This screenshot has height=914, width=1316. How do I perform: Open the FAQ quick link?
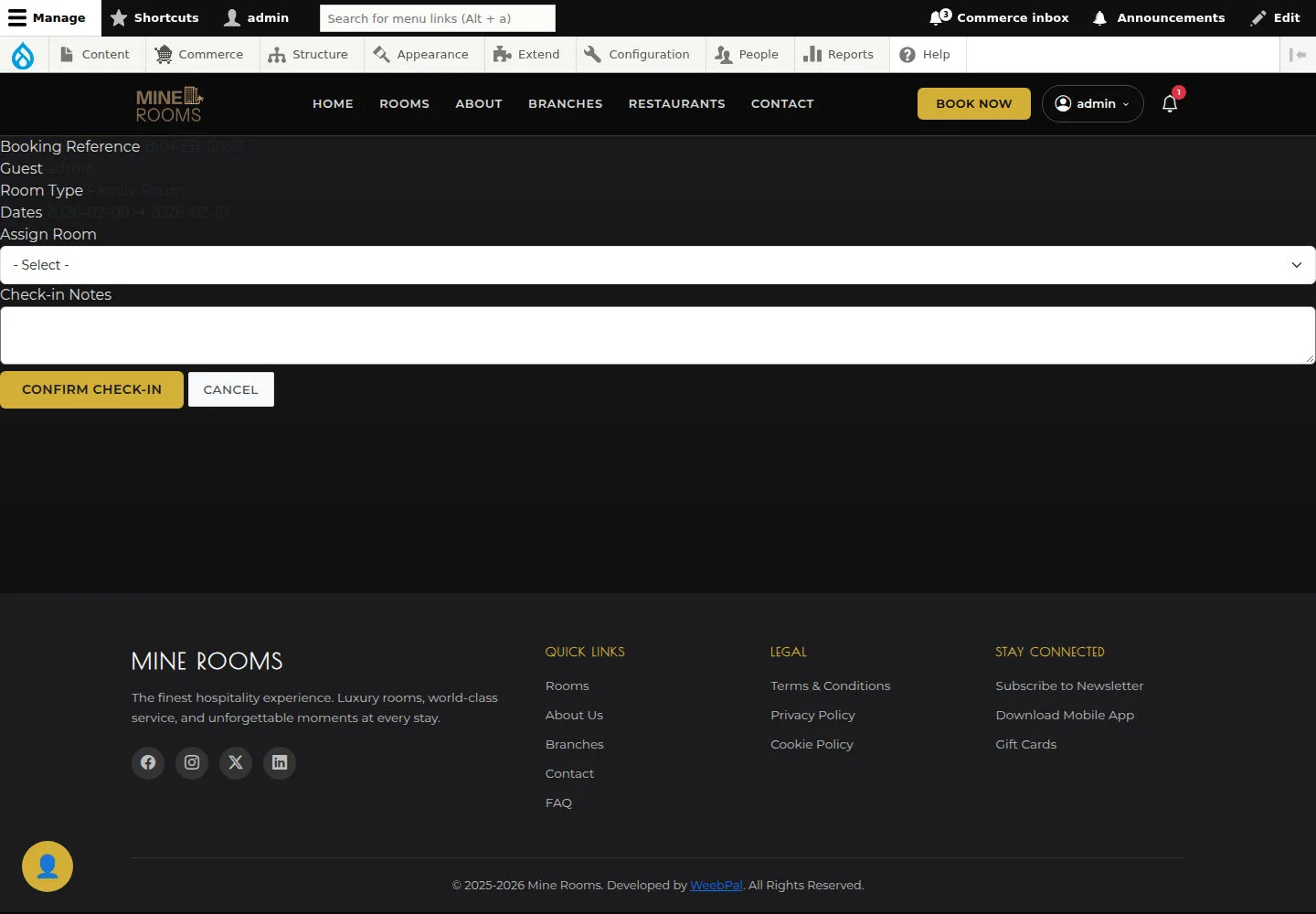click(558, 802)
